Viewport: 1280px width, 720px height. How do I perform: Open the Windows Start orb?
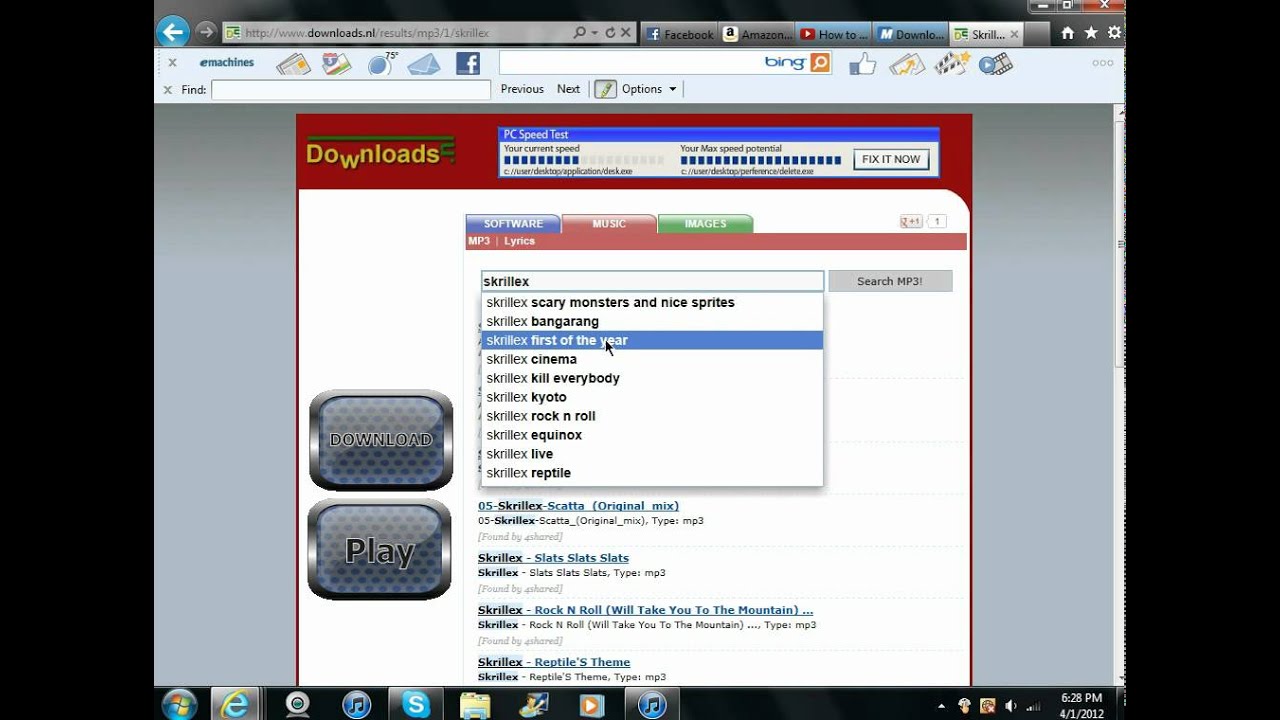[x=179, y=704]
